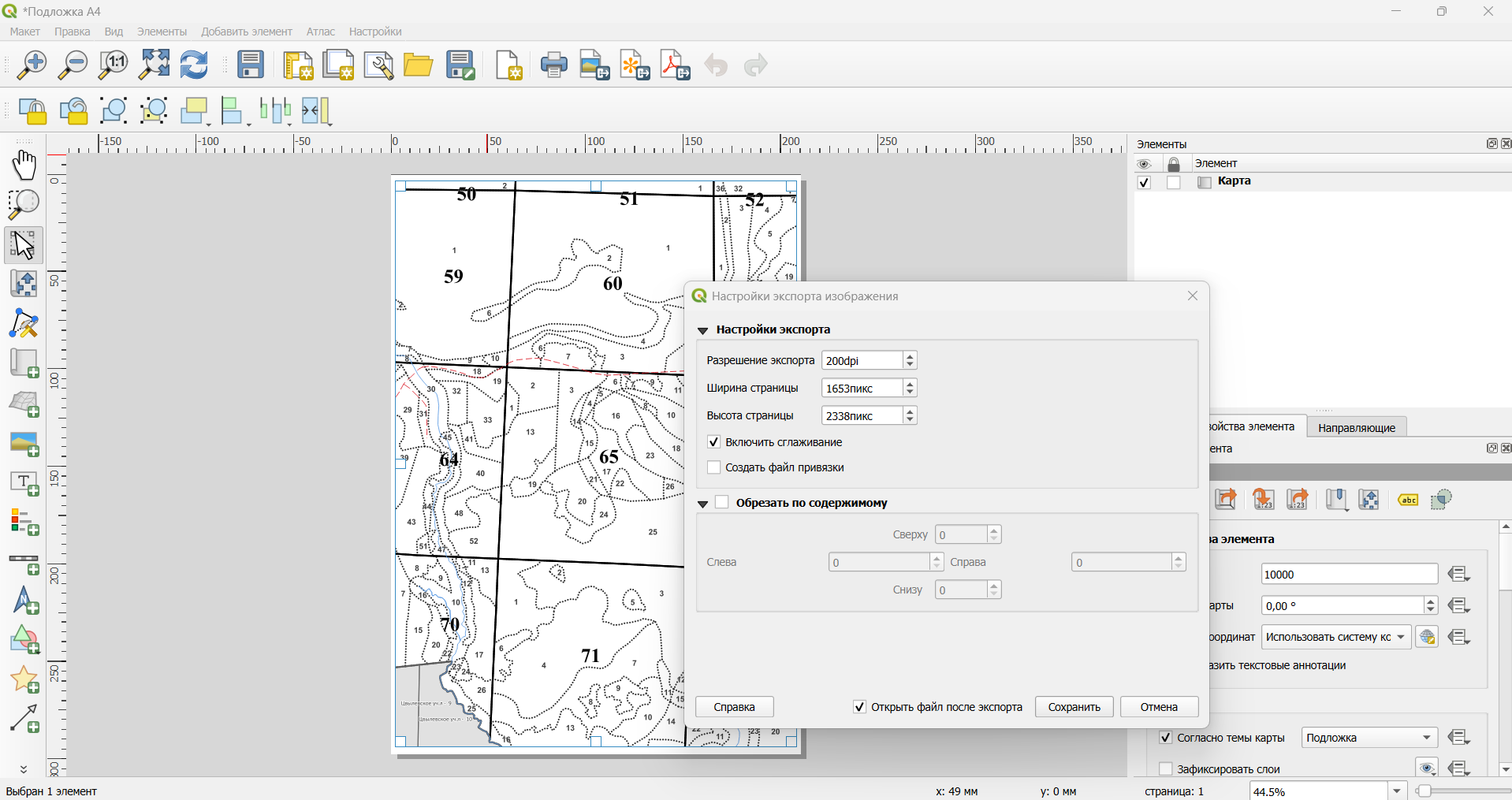Click the Refresh view icon
1512x800 pixels.
(194, 65)
